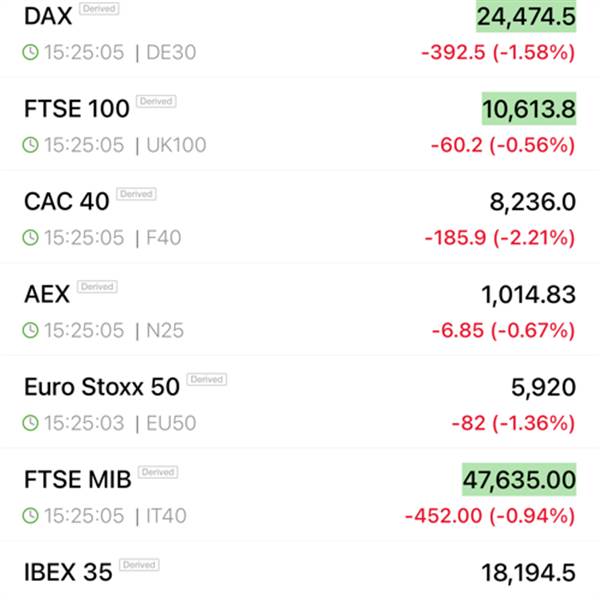Viewport: 600px width, 600px height.
Task: Click the Derived badge next to Euro Stoxx 50
Action: [x=206, y=379]
